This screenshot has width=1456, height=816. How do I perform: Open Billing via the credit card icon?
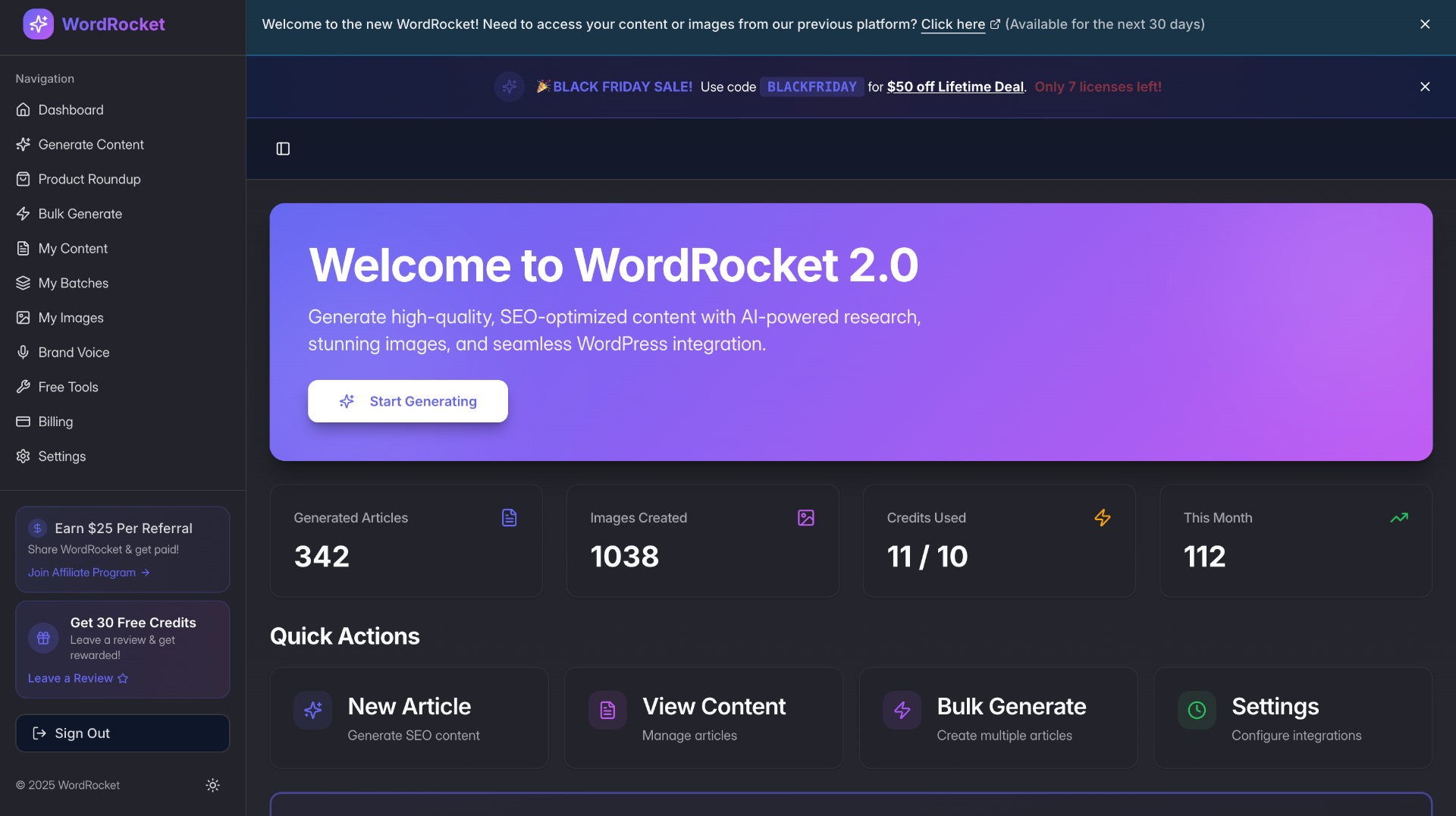click(24, 422)
